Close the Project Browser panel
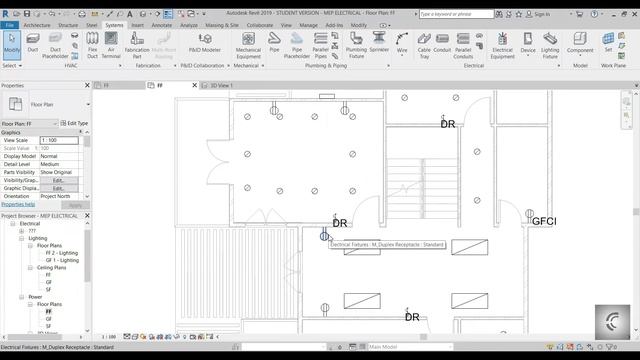 pyautogui.click(x=87, y=216)
